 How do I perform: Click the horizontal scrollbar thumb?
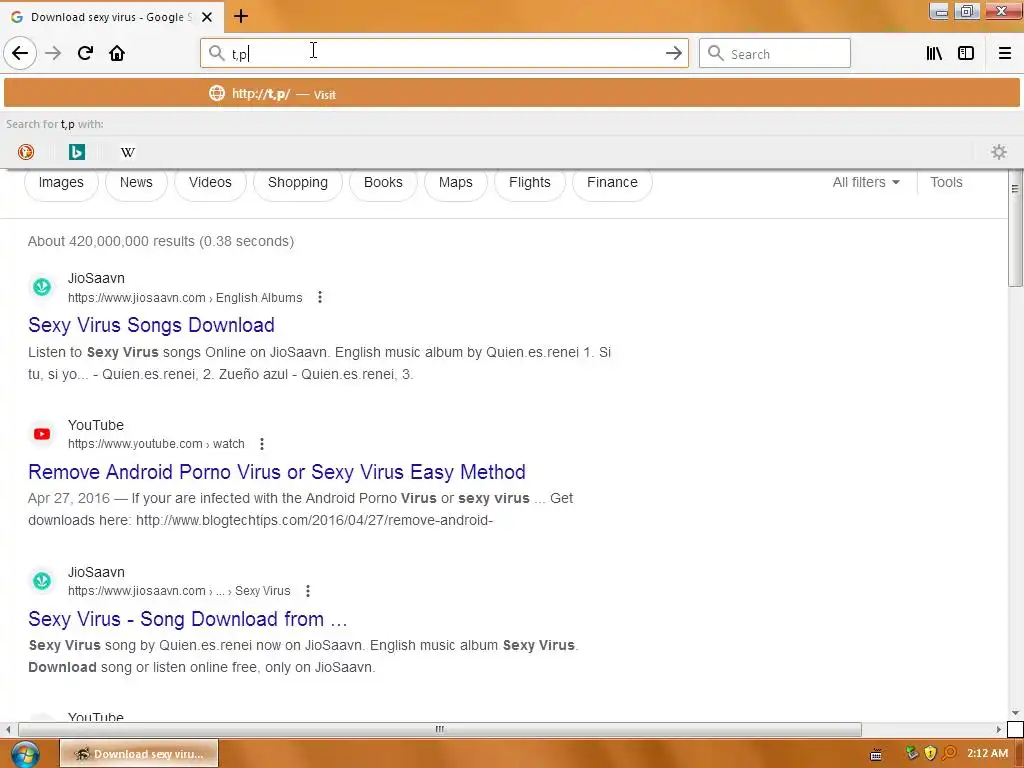pos(440,729)
